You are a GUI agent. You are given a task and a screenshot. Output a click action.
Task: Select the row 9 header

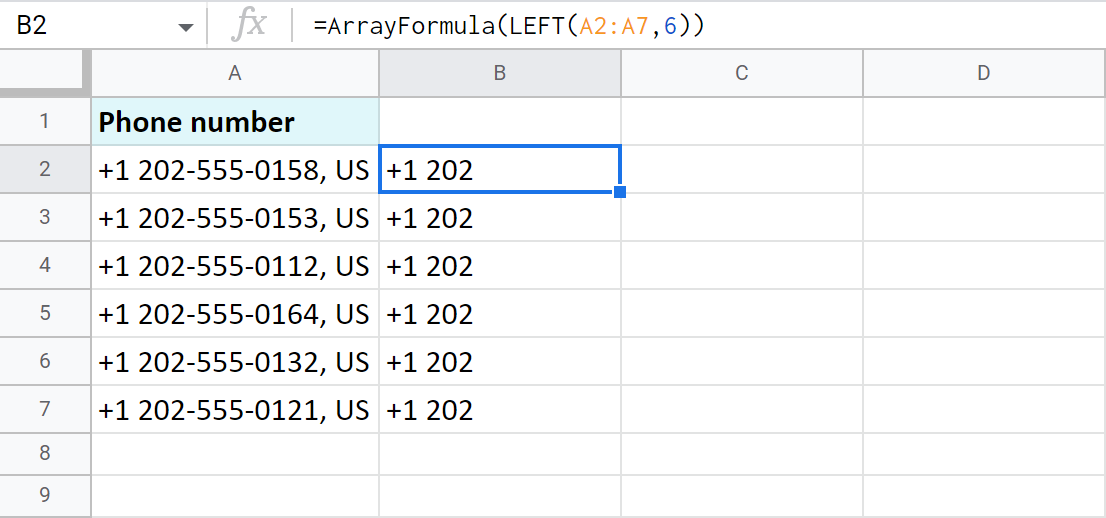click(x=45, y=496)
